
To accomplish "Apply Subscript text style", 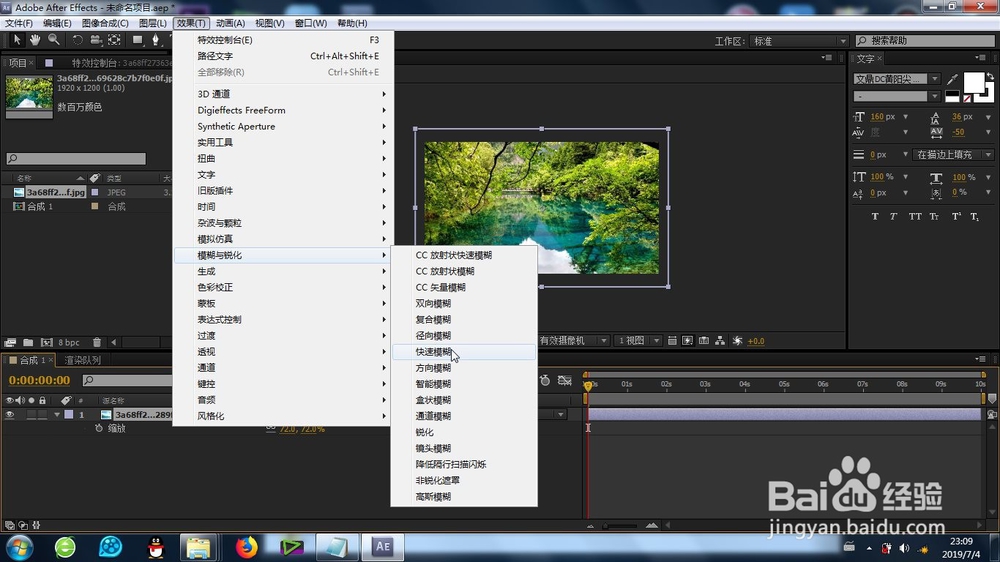I will pyautogui.click(x=974, y=217).
